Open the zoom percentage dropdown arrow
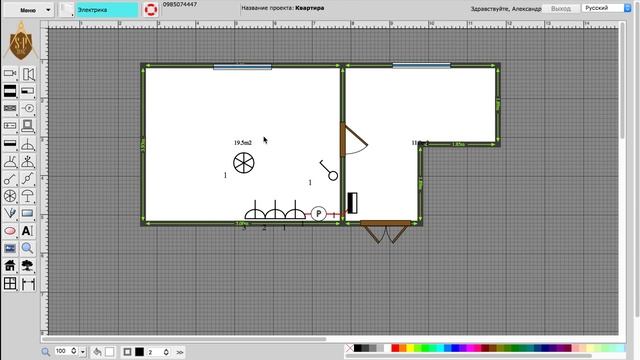The image size is (640, 360). click(x=83, y=351)
